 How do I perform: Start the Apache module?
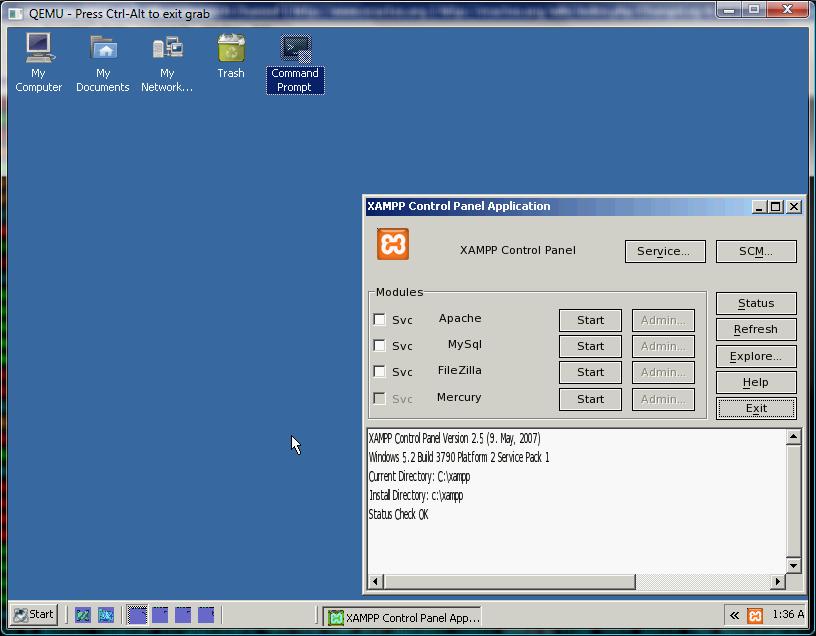tap(590, 320)
